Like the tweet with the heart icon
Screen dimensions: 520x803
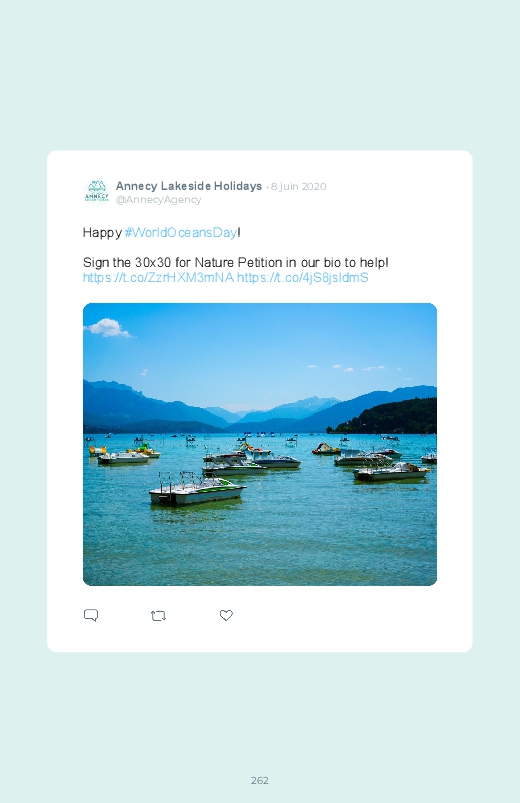(226, 615)
